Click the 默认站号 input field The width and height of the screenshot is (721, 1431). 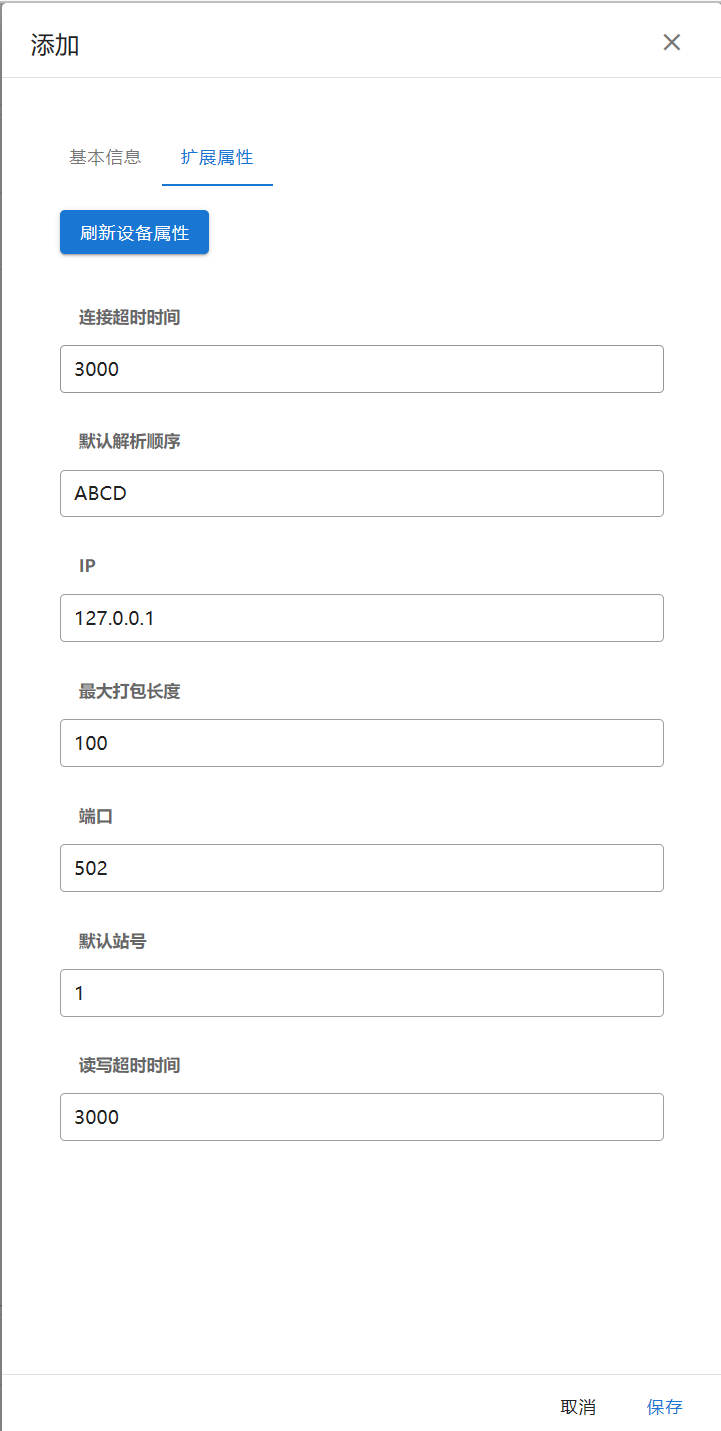click(361, 993)
